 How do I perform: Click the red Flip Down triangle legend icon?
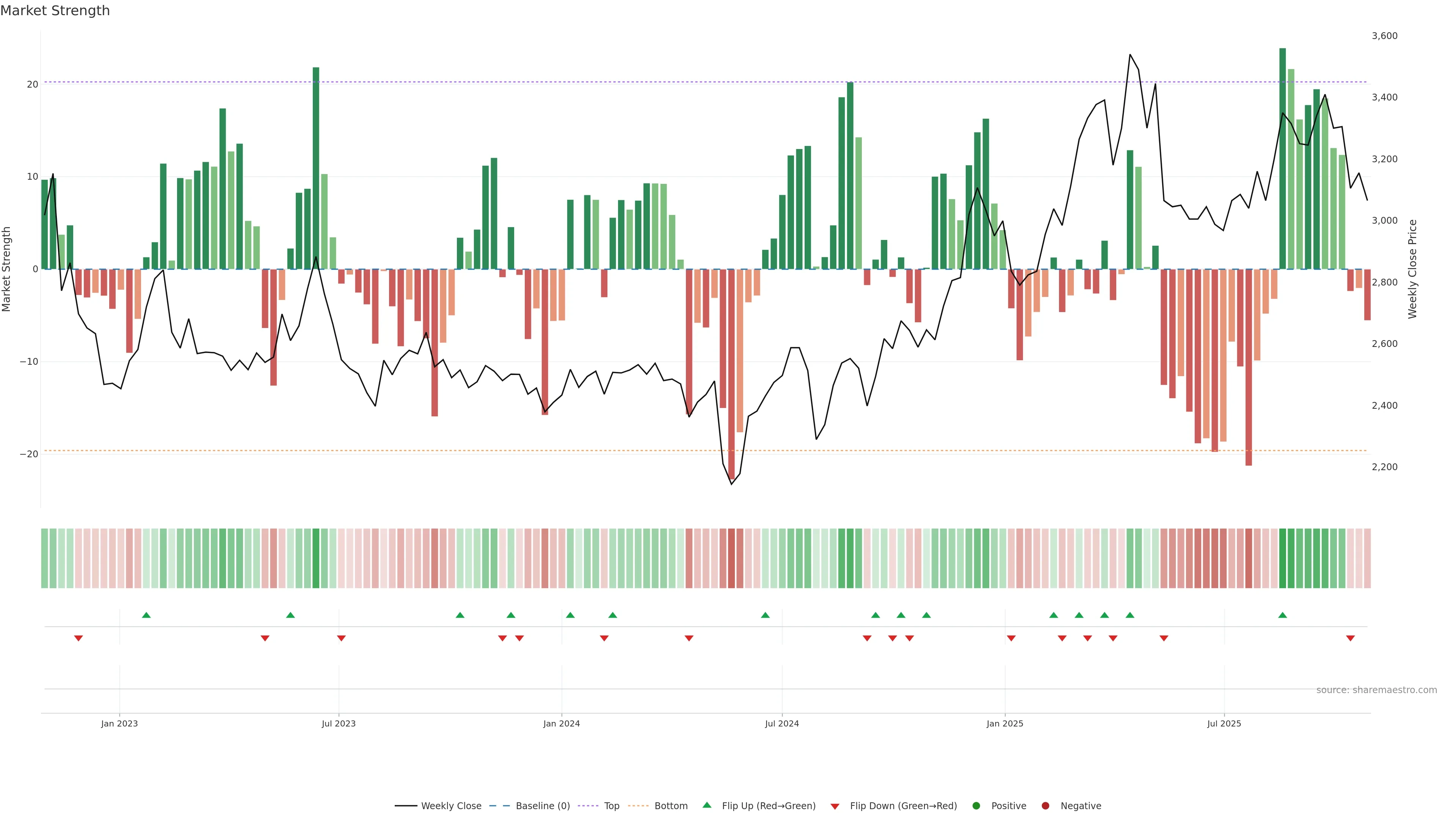tap(835, 806)
